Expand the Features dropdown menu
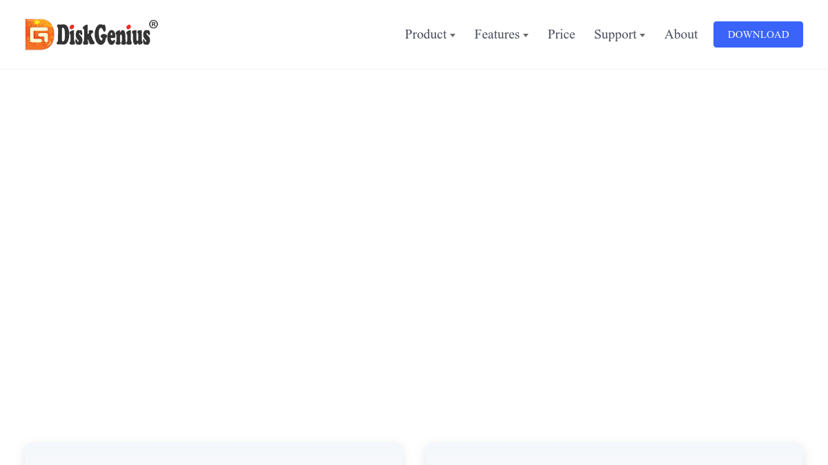Viewport: 828px width, 465px height. (x=501, y=34)
